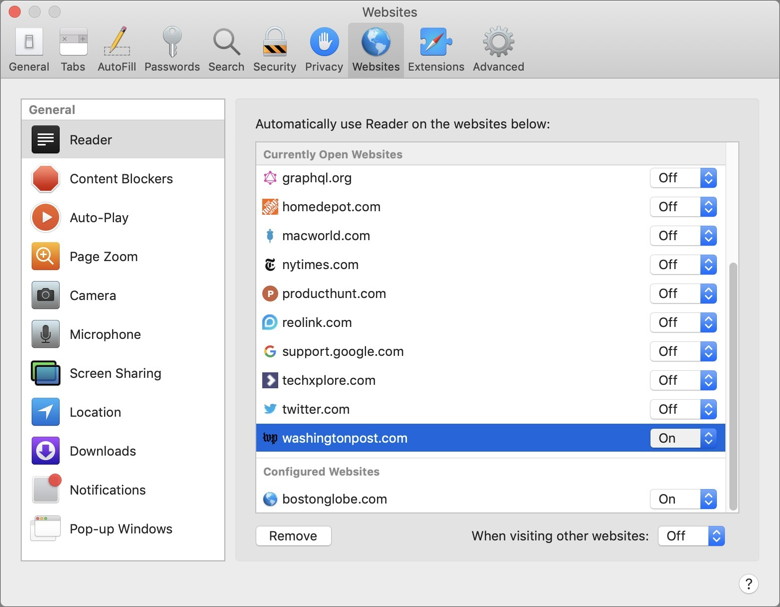Screen dimensions: 780x607
Task: Click the macworld.com favicon
Action: pyautogui.click(x=270, y=235)
